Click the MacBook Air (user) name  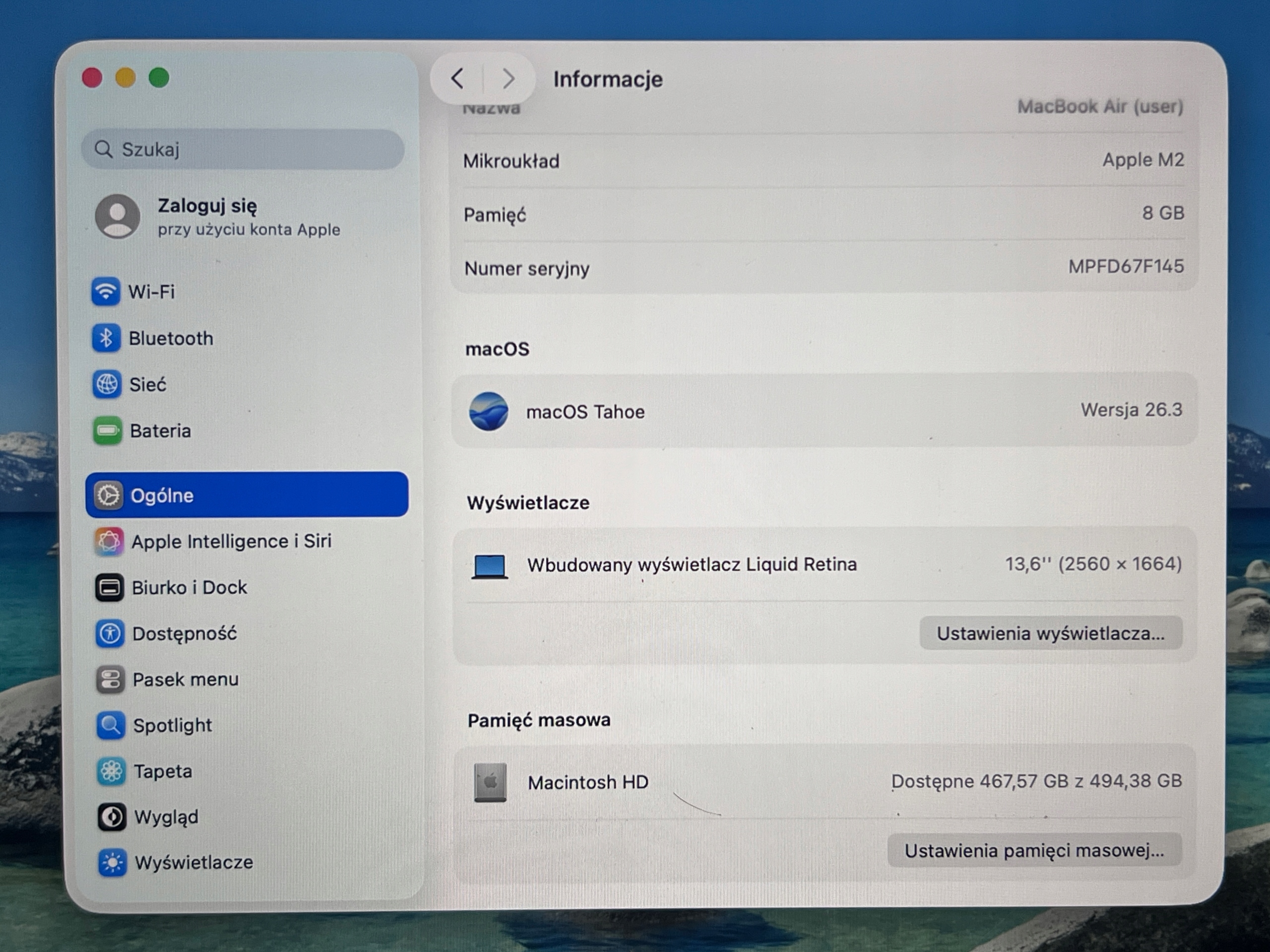[x=1101, y=107]
